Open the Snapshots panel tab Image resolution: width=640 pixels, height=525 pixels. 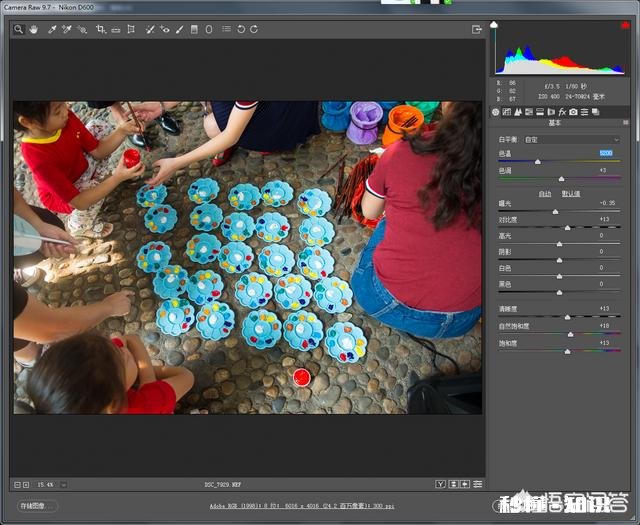pos(596,112)
